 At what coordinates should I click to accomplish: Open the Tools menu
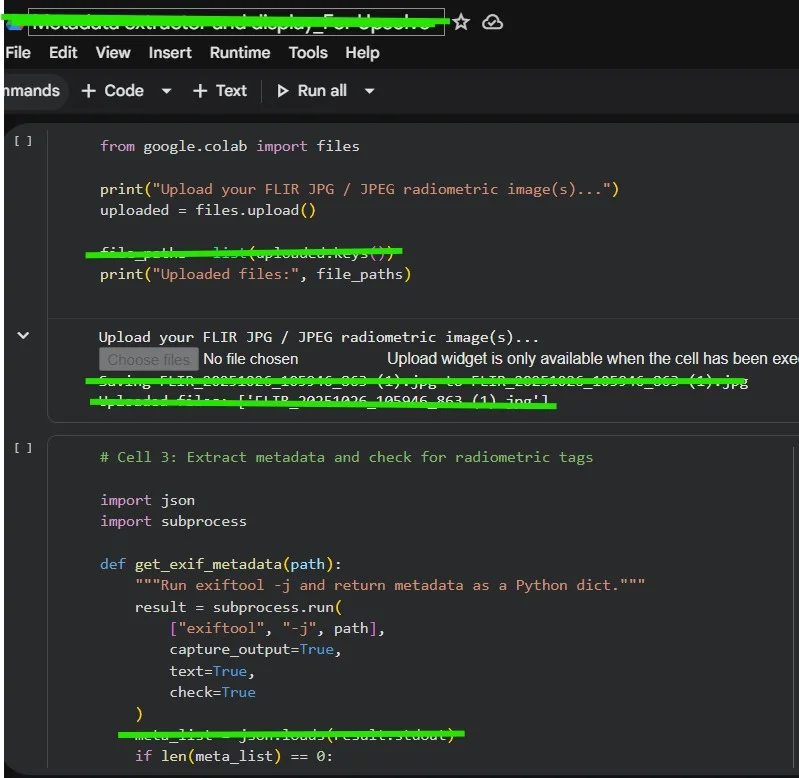(308, 52)
